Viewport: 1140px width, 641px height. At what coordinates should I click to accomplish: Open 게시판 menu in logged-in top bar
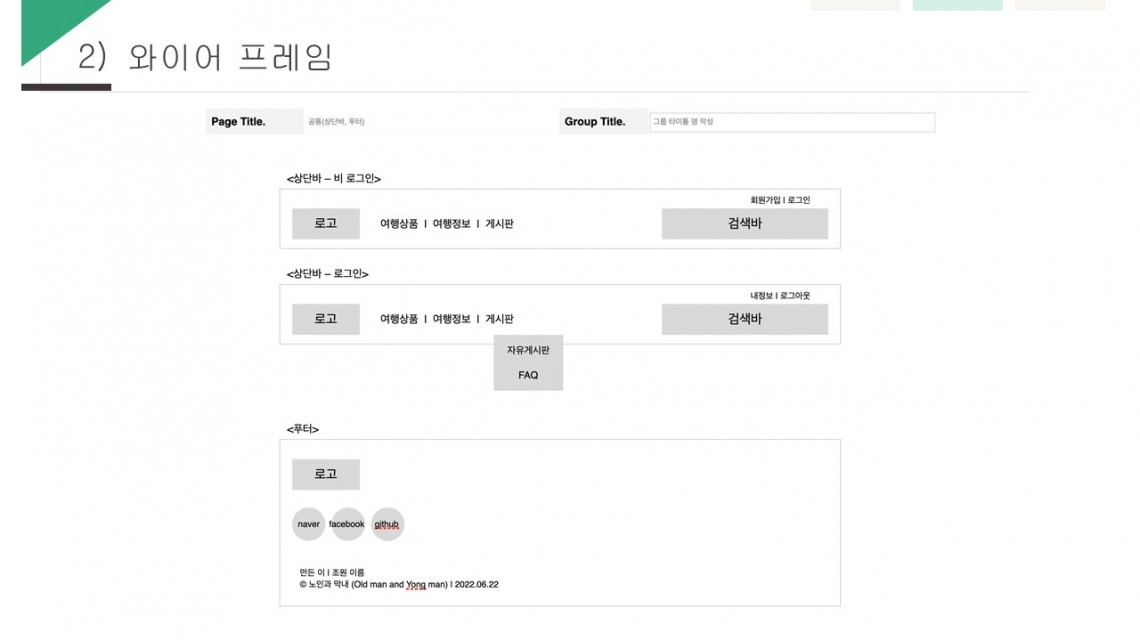coord(499,319)
